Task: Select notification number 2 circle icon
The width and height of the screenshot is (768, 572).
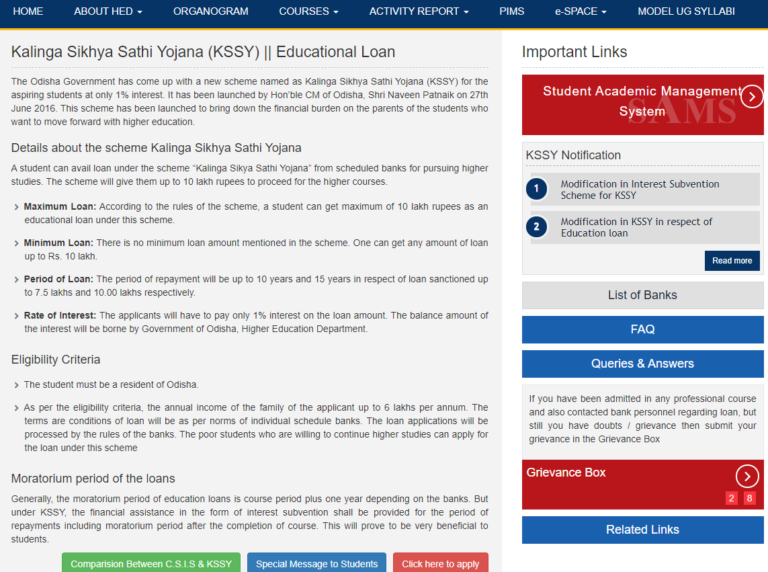Action: click(536, 227)
